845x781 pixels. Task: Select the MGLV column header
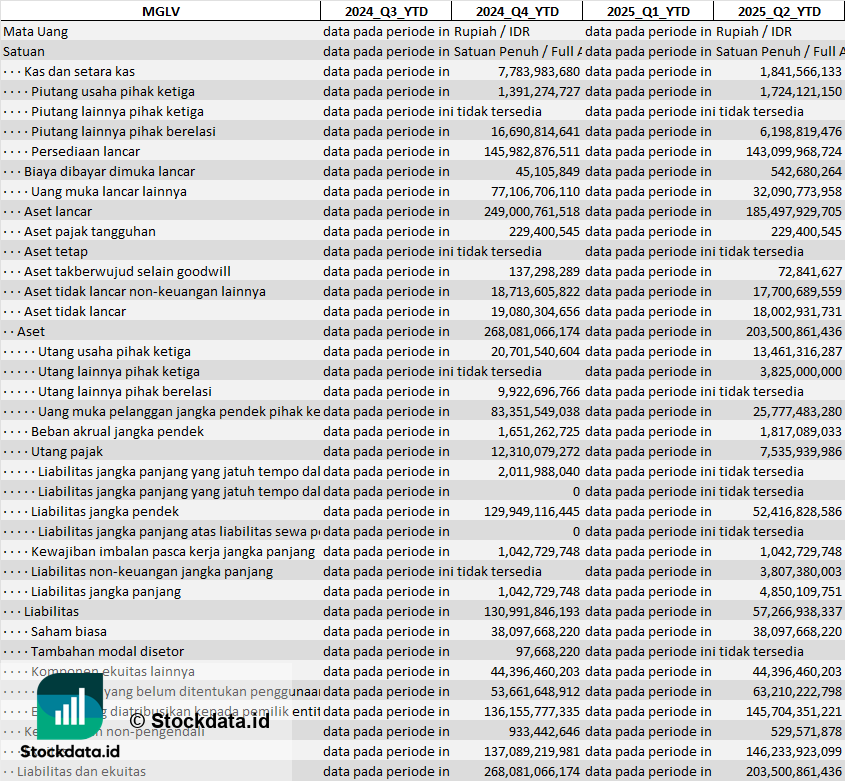coord(161,11)
